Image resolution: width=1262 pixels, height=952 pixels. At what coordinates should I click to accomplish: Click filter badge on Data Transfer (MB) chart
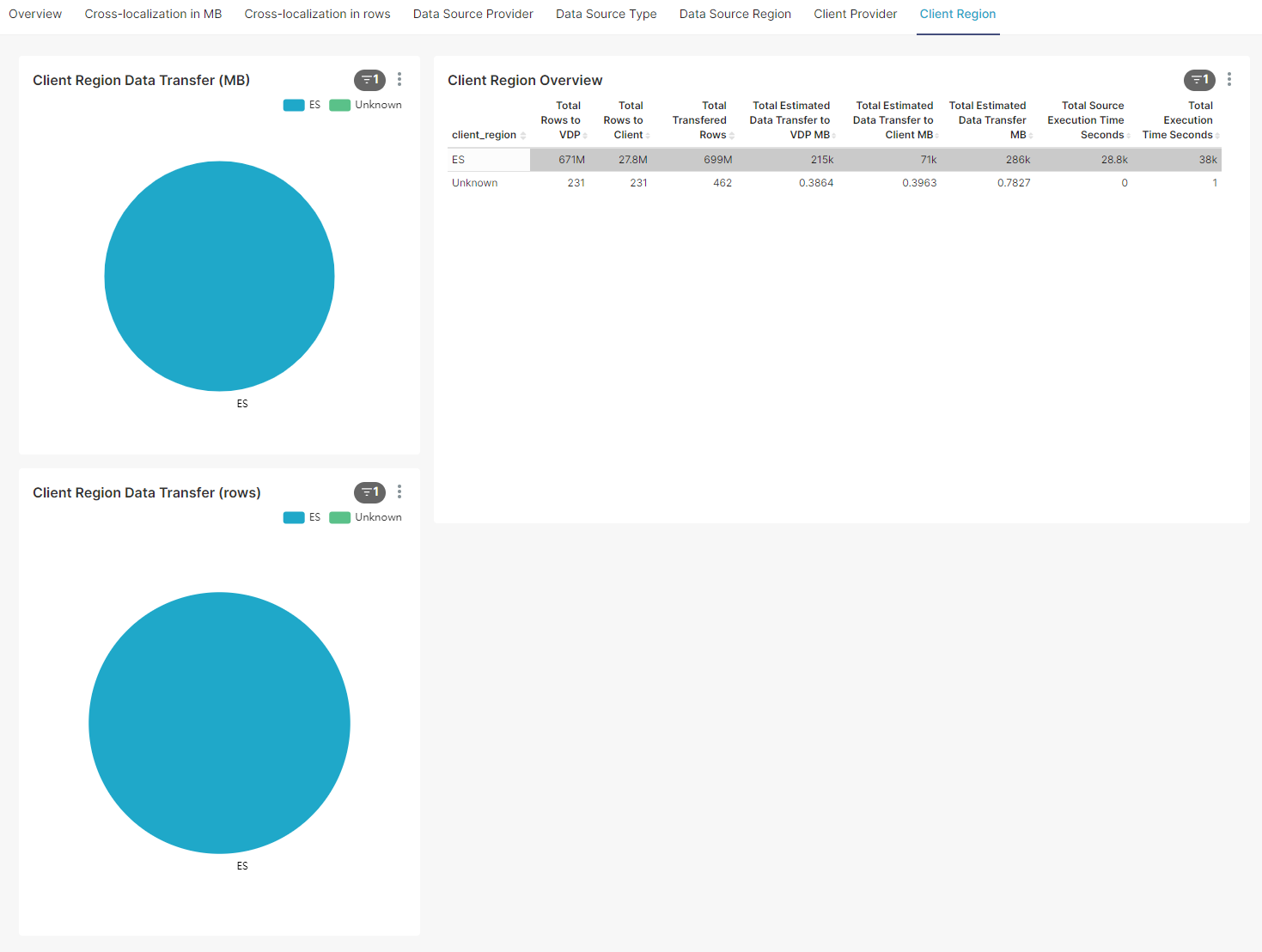[369, 80]
